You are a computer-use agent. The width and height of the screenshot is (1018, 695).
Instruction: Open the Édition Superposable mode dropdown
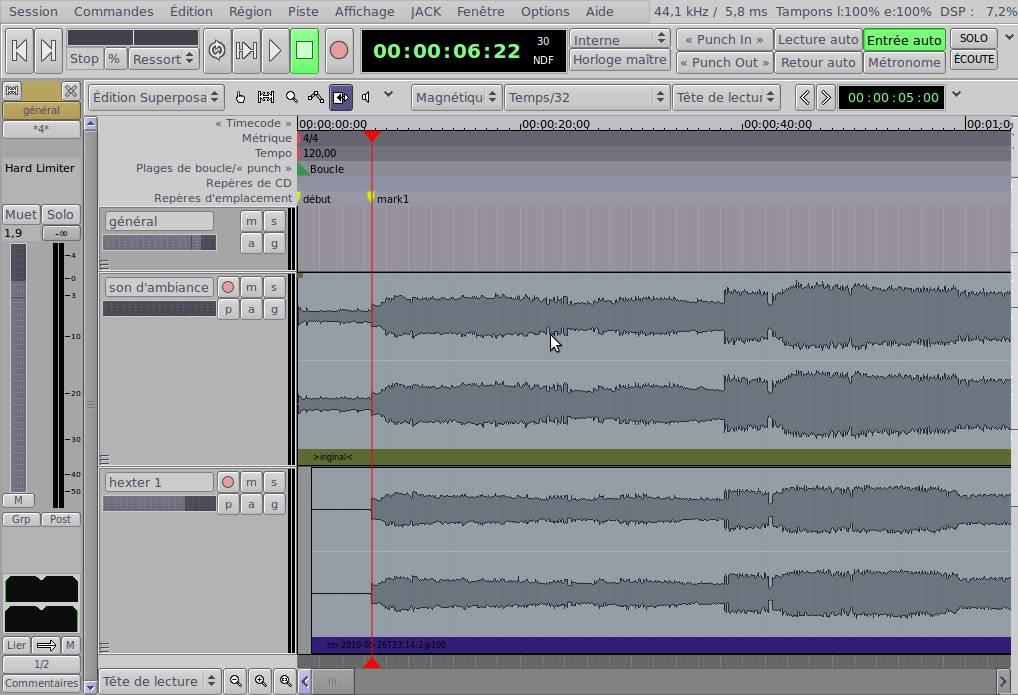[x=156, y=97]
